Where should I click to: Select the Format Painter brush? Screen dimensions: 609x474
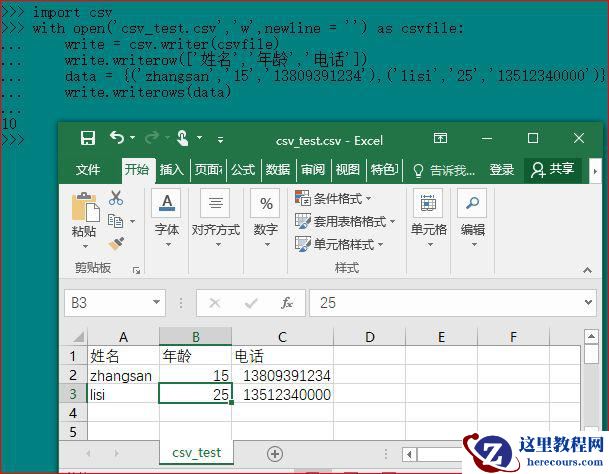point(116,244)
